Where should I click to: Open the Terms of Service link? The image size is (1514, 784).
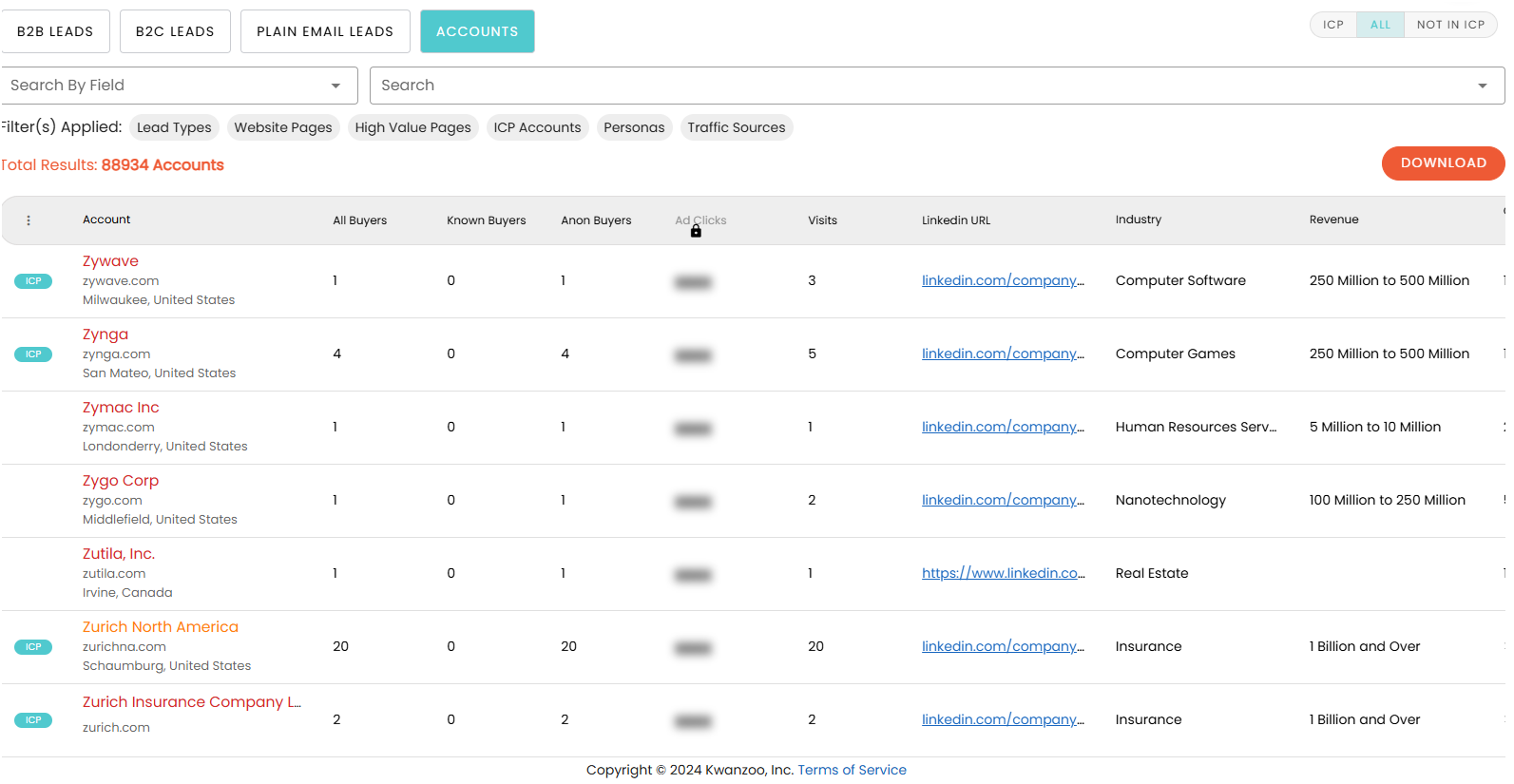tap(852, 770)
